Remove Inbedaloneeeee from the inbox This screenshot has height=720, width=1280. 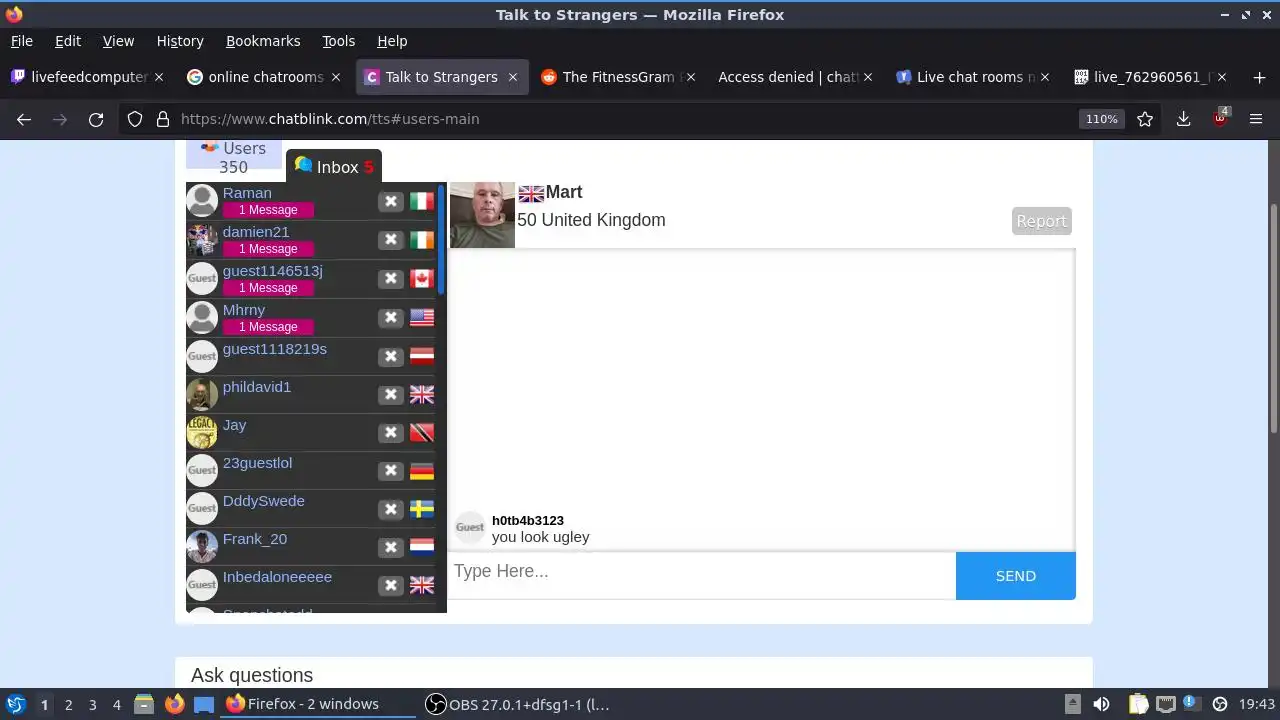[x=391, y=585]
